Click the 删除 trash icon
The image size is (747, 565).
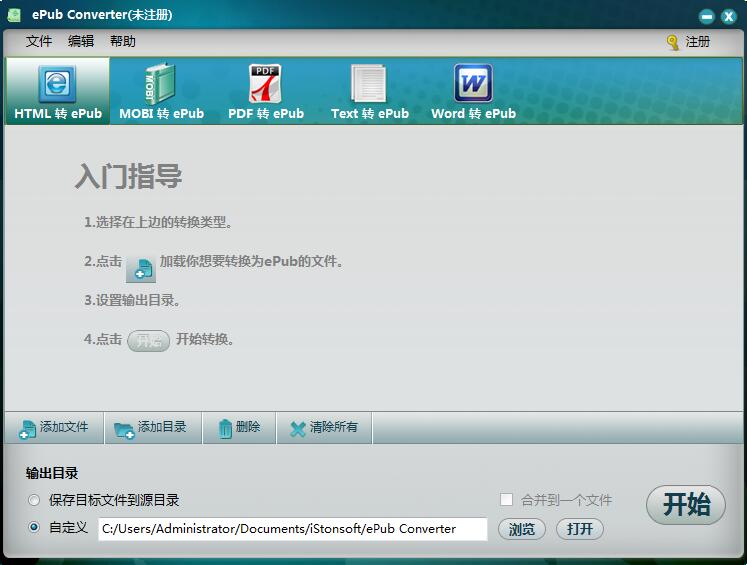(225, 428)
